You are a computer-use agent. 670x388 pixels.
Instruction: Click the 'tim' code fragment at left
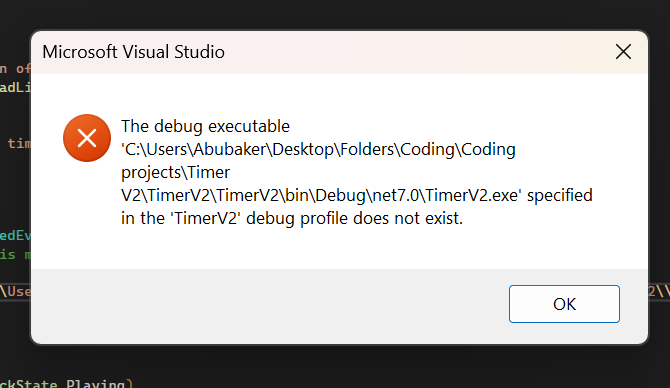tap(19, 143)
